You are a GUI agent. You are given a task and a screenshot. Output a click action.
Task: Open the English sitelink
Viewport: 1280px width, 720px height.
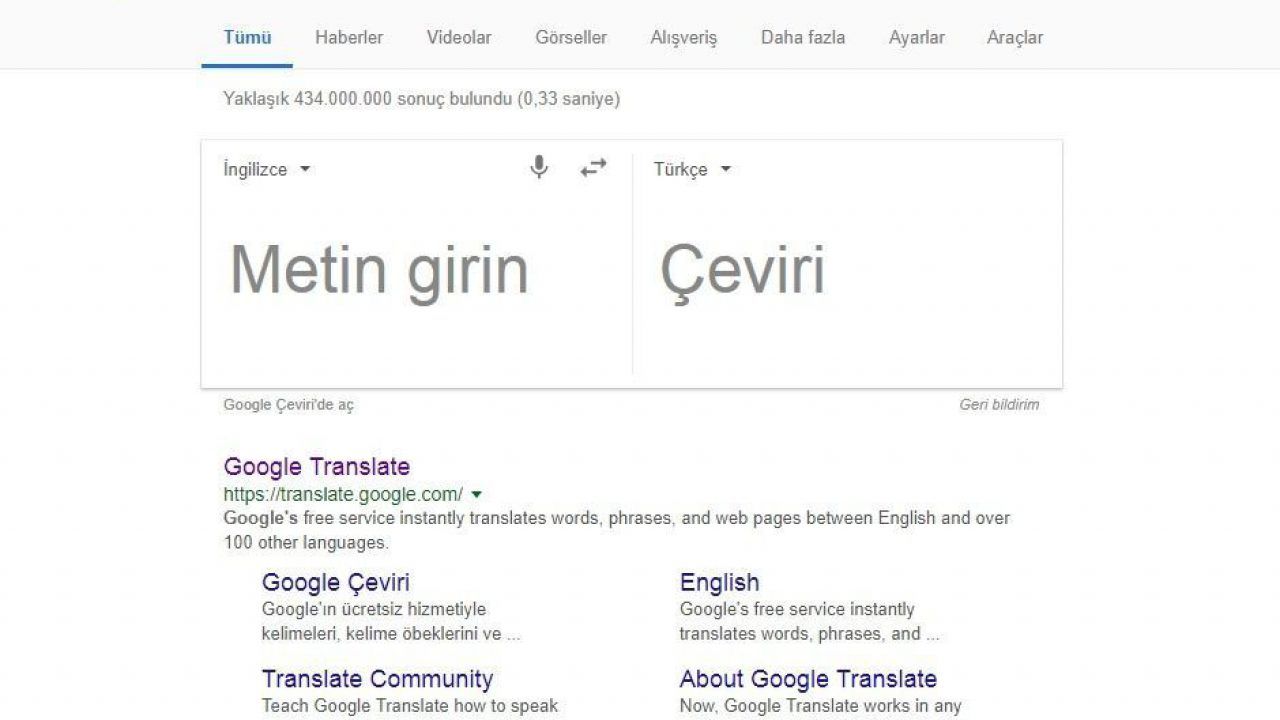[720, 583]
